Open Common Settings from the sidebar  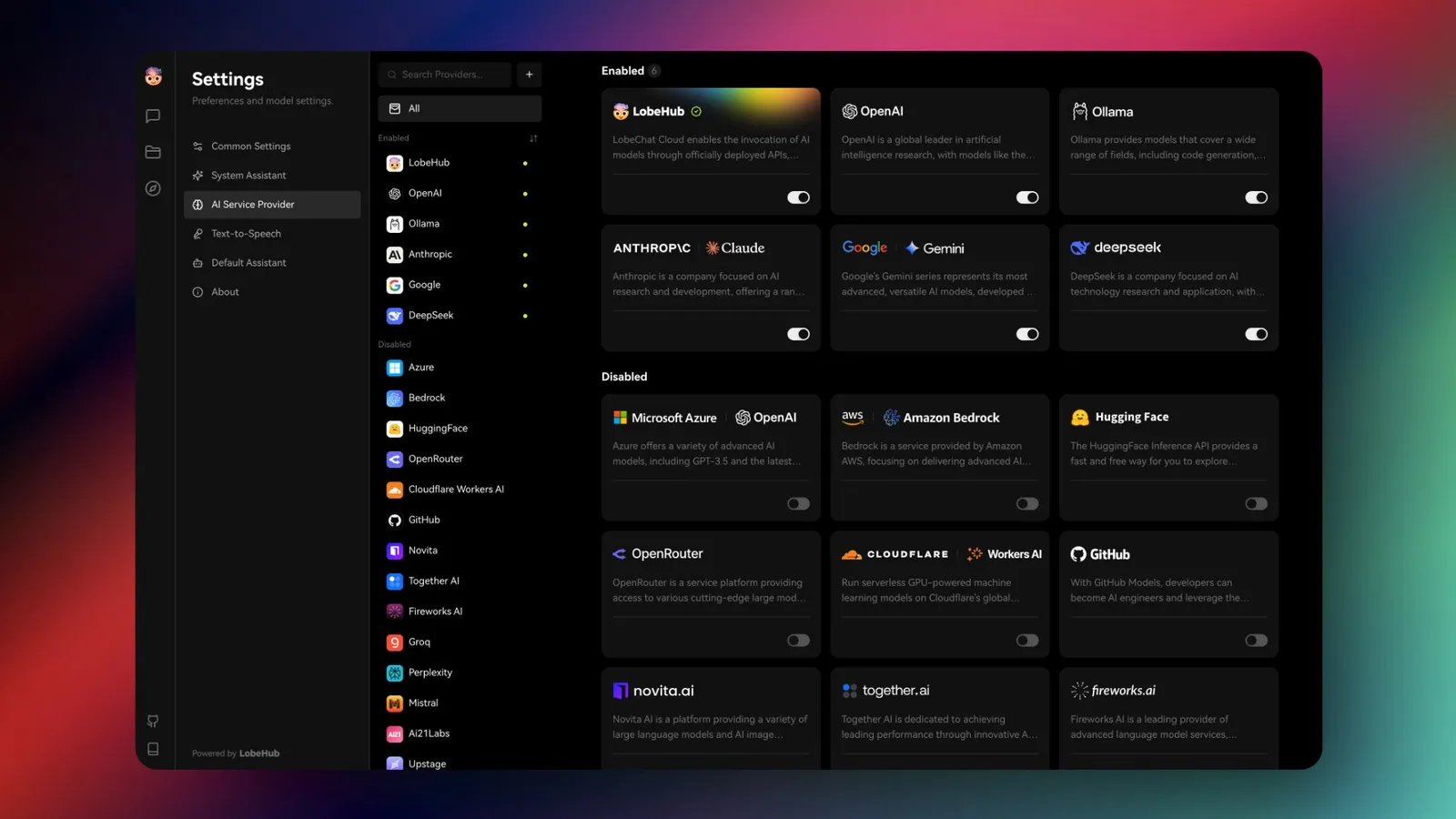(250, 146)
